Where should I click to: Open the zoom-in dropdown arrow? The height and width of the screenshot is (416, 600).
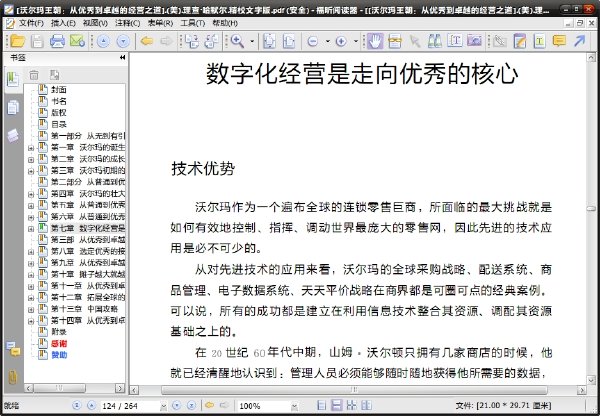(x=356, y=41)
